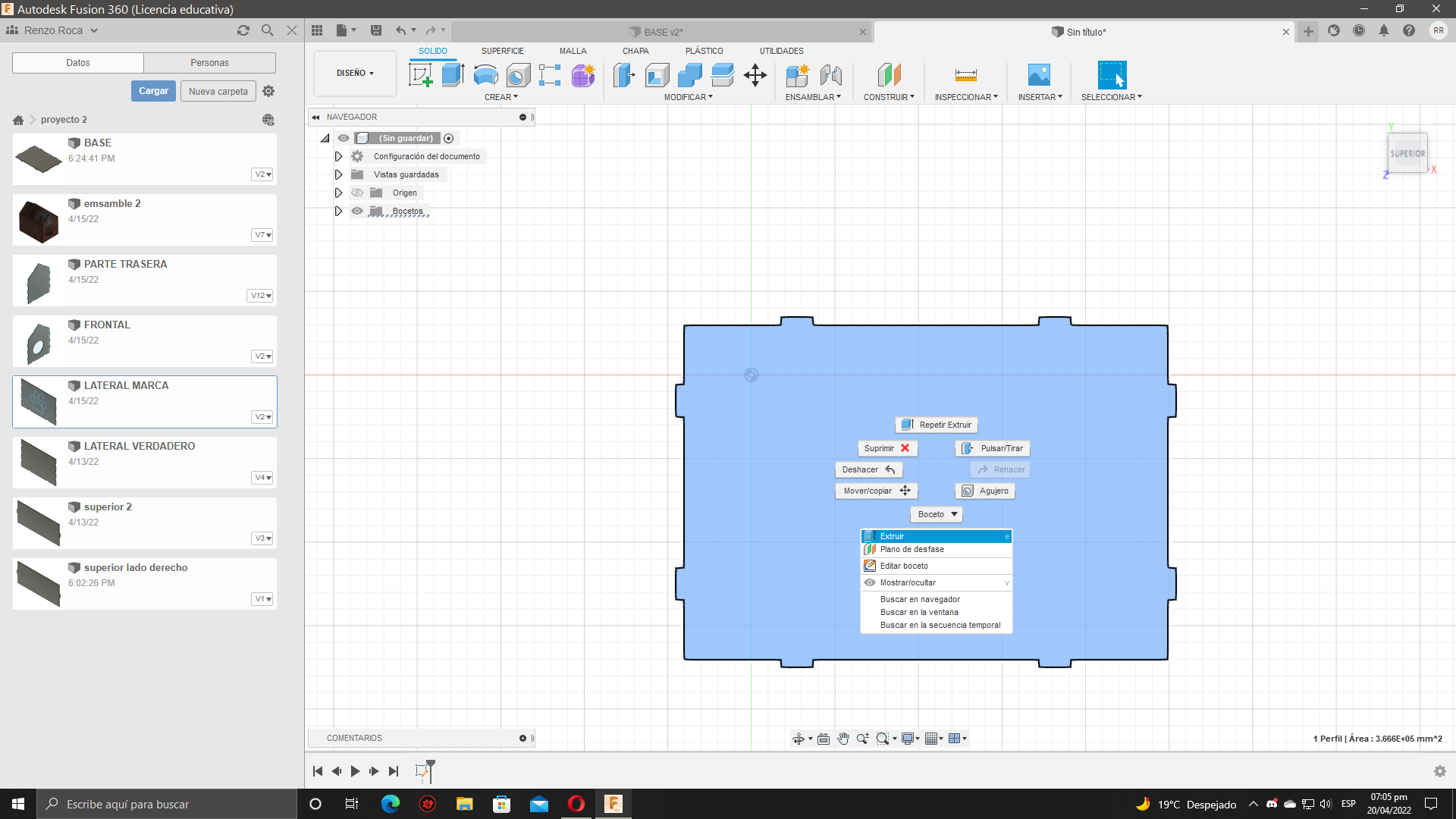Click the timeline position marker
The width and height of the screenshot is (1456, 819).
(x=431, y=767)
